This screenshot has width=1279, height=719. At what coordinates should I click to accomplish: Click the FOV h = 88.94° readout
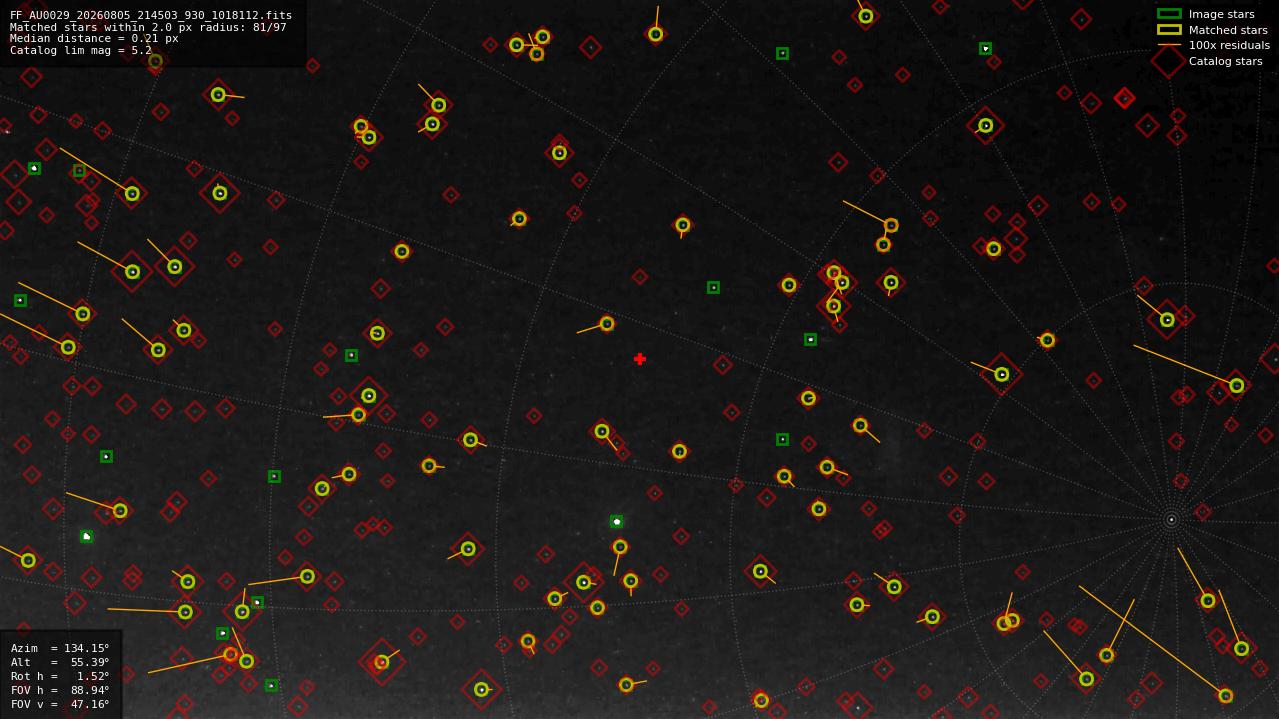(60, 690)
